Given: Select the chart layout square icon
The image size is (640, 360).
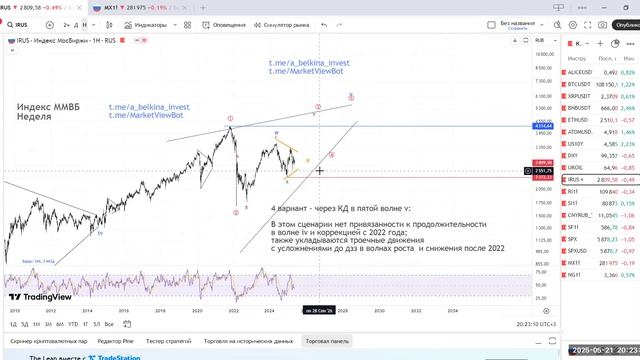Looking at the screenshot, I should coord(491,25).
